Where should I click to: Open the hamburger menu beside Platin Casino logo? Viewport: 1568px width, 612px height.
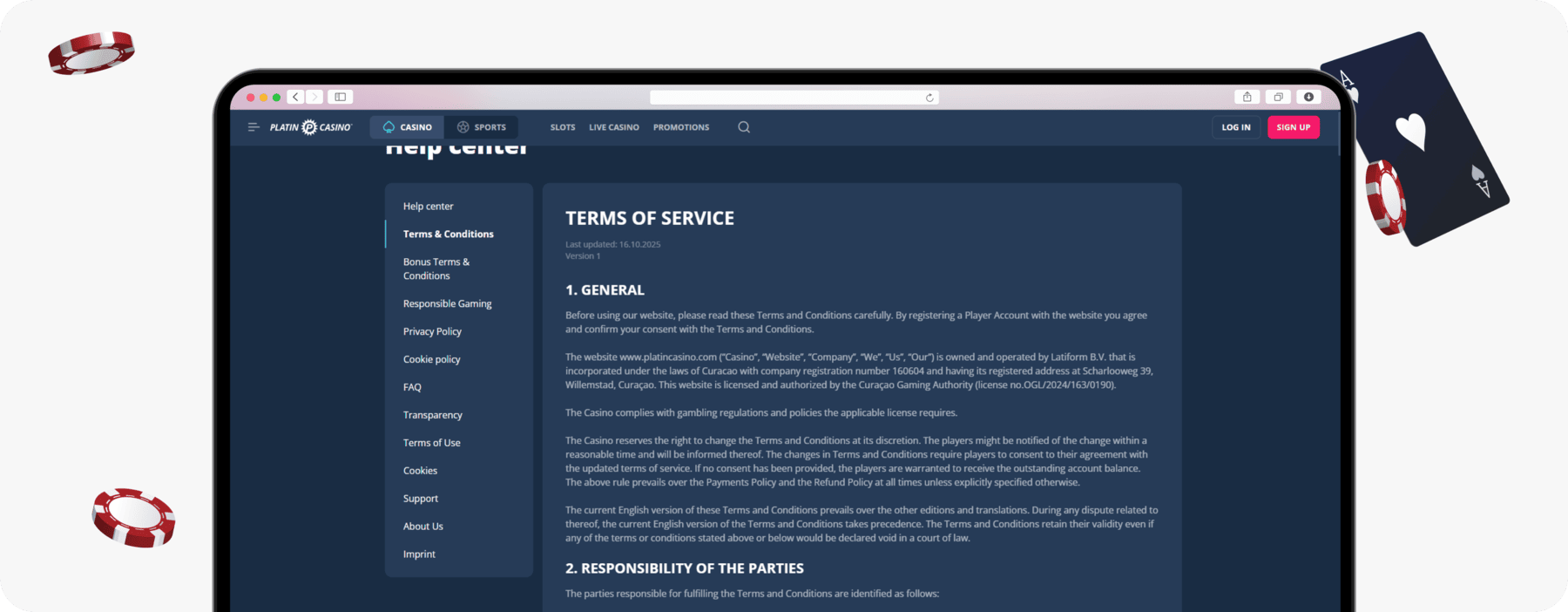253,127
